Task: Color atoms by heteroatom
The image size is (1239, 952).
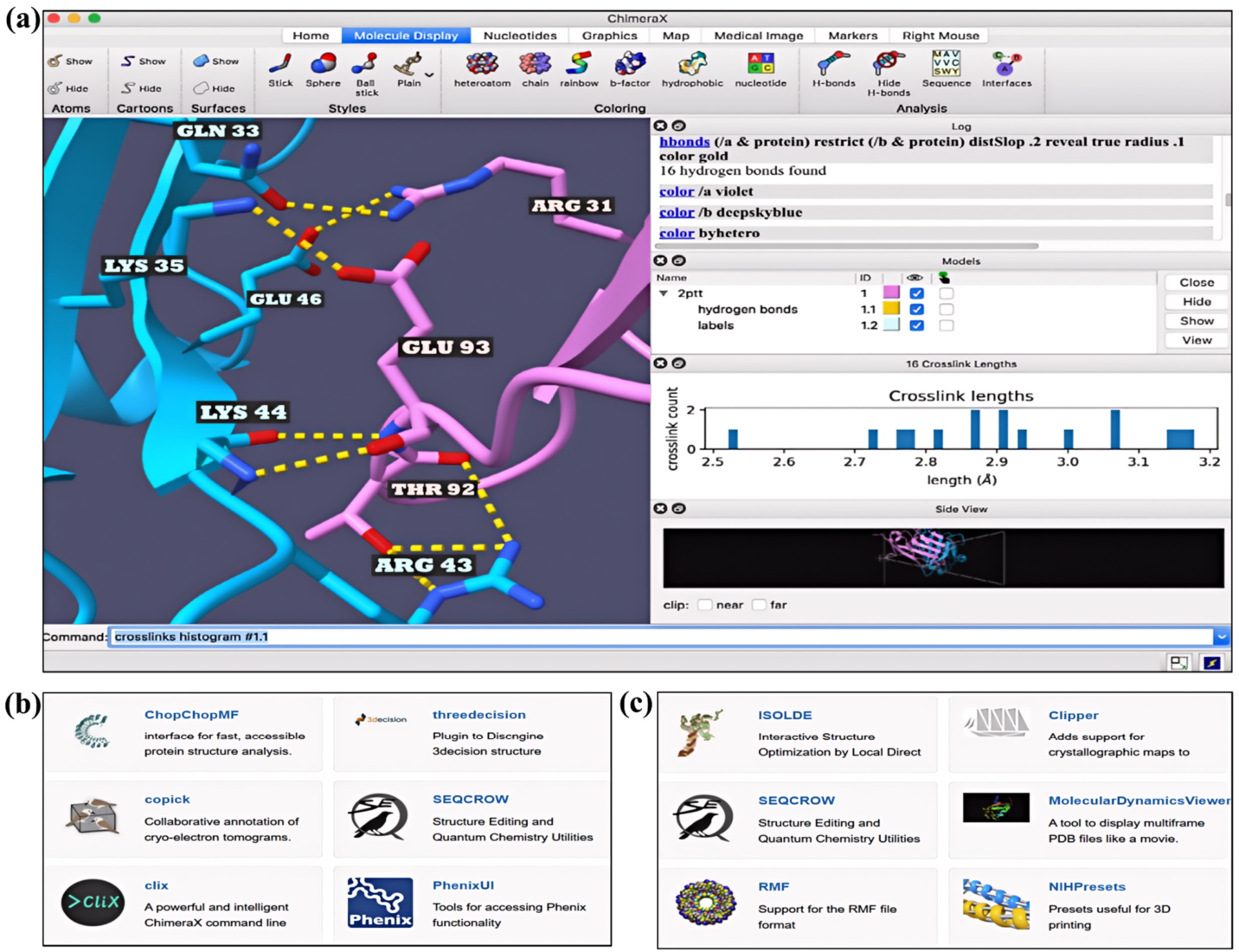Action: click(x=482, y=63)
